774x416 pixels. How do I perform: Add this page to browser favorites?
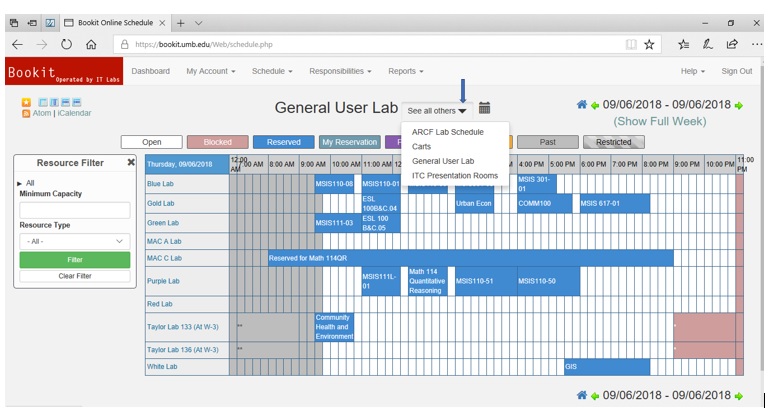(649, 44)
